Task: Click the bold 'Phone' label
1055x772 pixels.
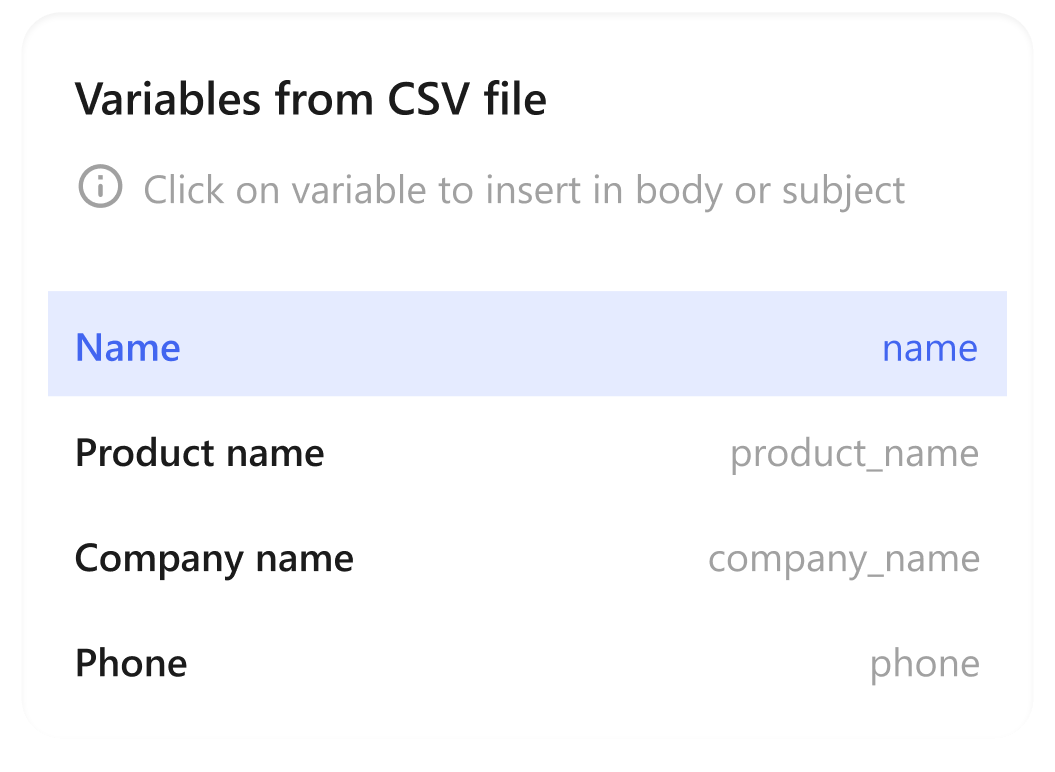Action: tap(131, 663)
